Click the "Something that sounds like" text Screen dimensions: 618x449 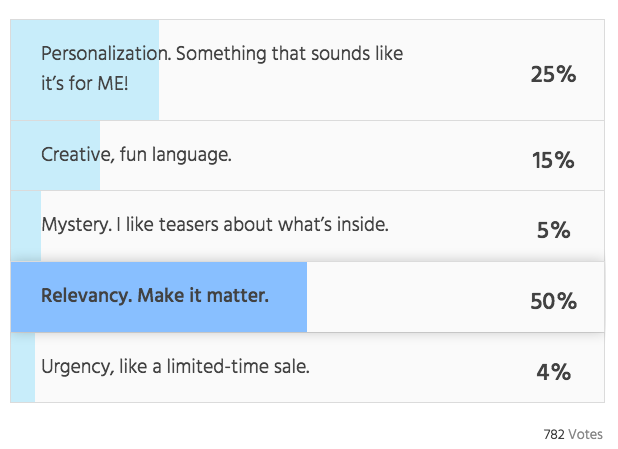[290, 54]
